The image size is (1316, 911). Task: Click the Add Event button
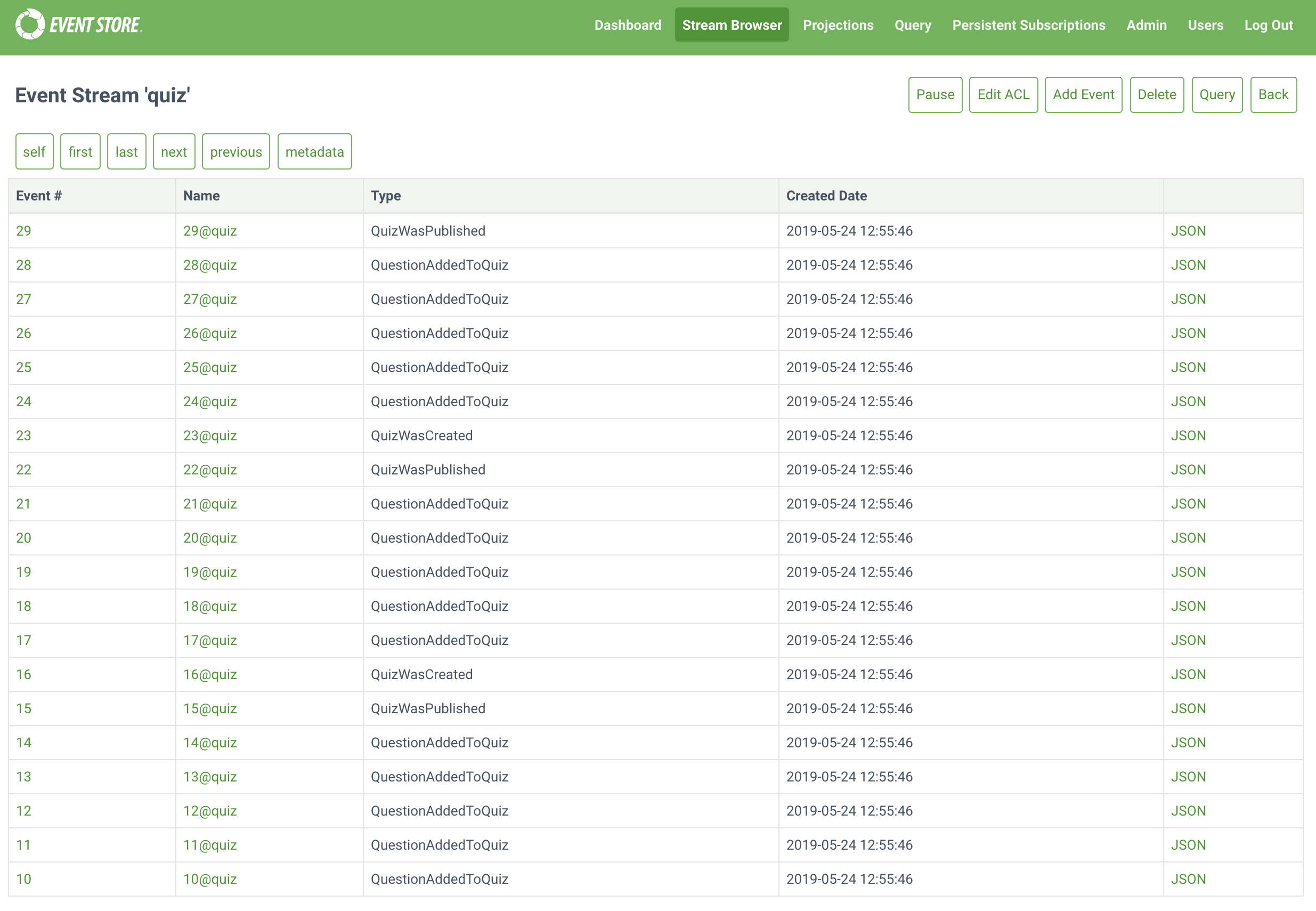1083,95
